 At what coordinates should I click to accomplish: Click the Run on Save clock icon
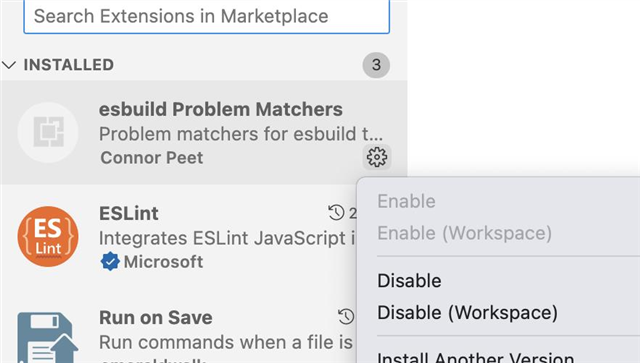346,317
